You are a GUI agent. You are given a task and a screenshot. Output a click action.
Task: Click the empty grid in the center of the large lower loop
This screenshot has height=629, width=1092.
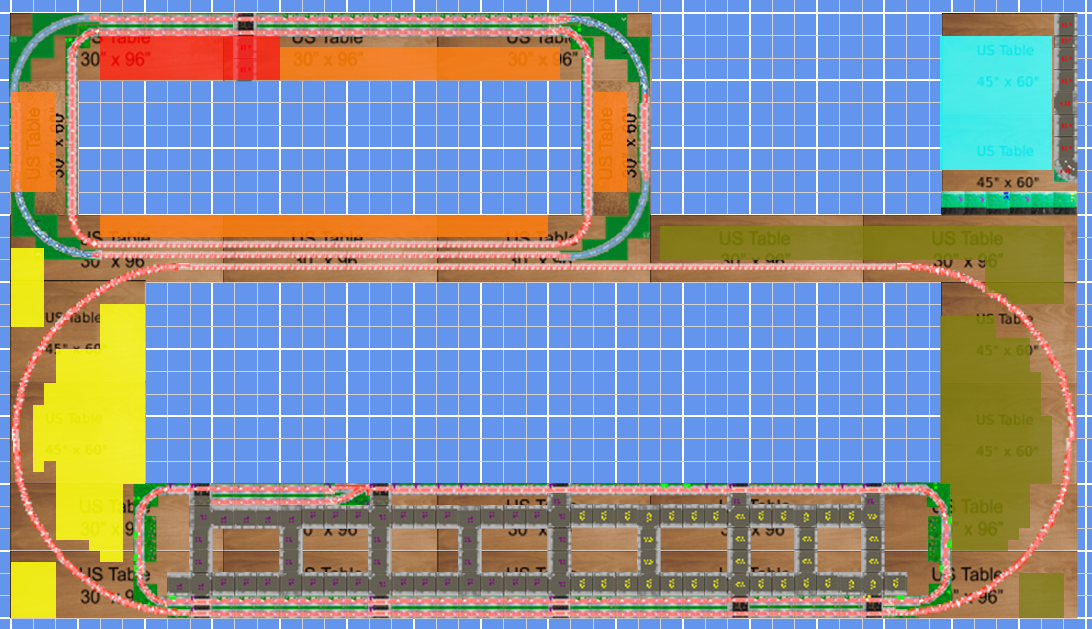pyautogui.click(x=540, y=380)
